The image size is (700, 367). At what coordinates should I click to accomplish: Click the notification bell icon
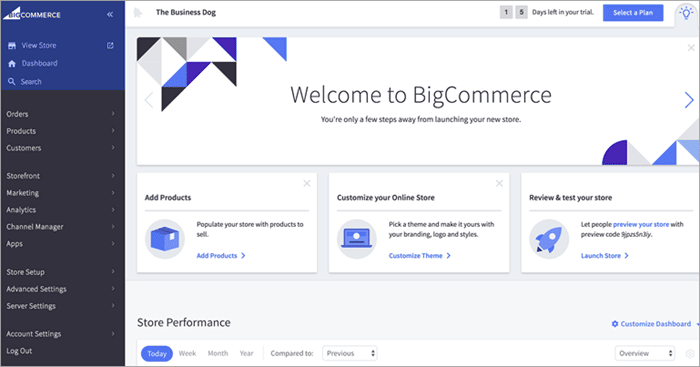138,13
